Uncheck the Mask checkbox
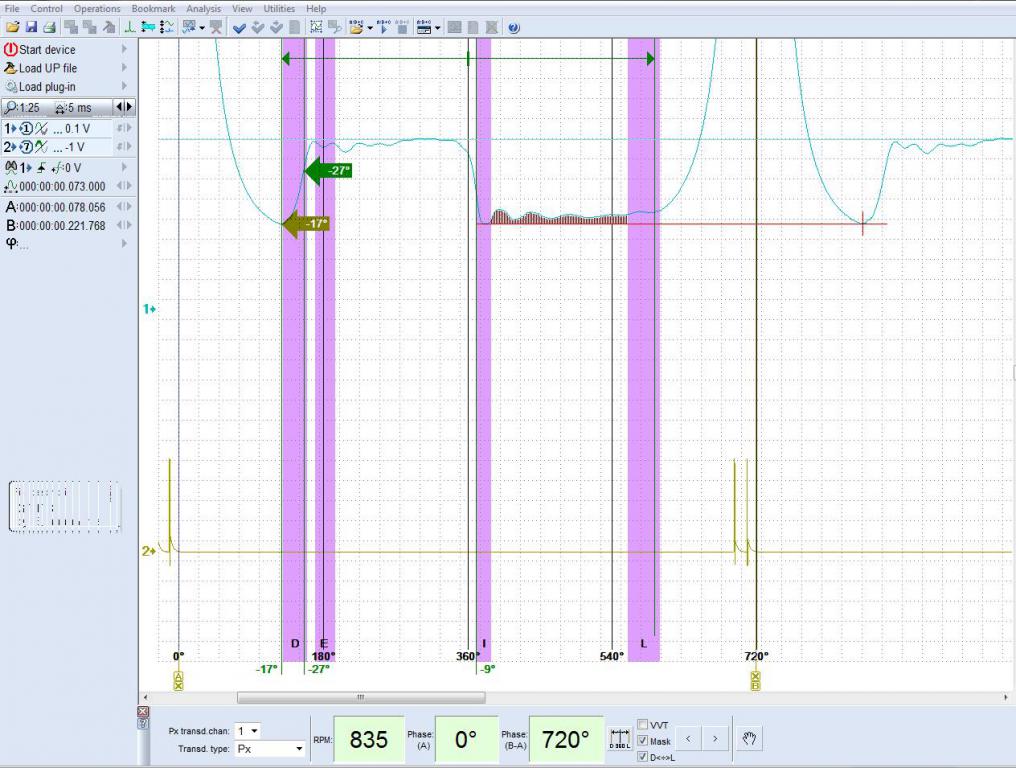The width and height of the screenshot is (1016, 768). pos(642,741)
